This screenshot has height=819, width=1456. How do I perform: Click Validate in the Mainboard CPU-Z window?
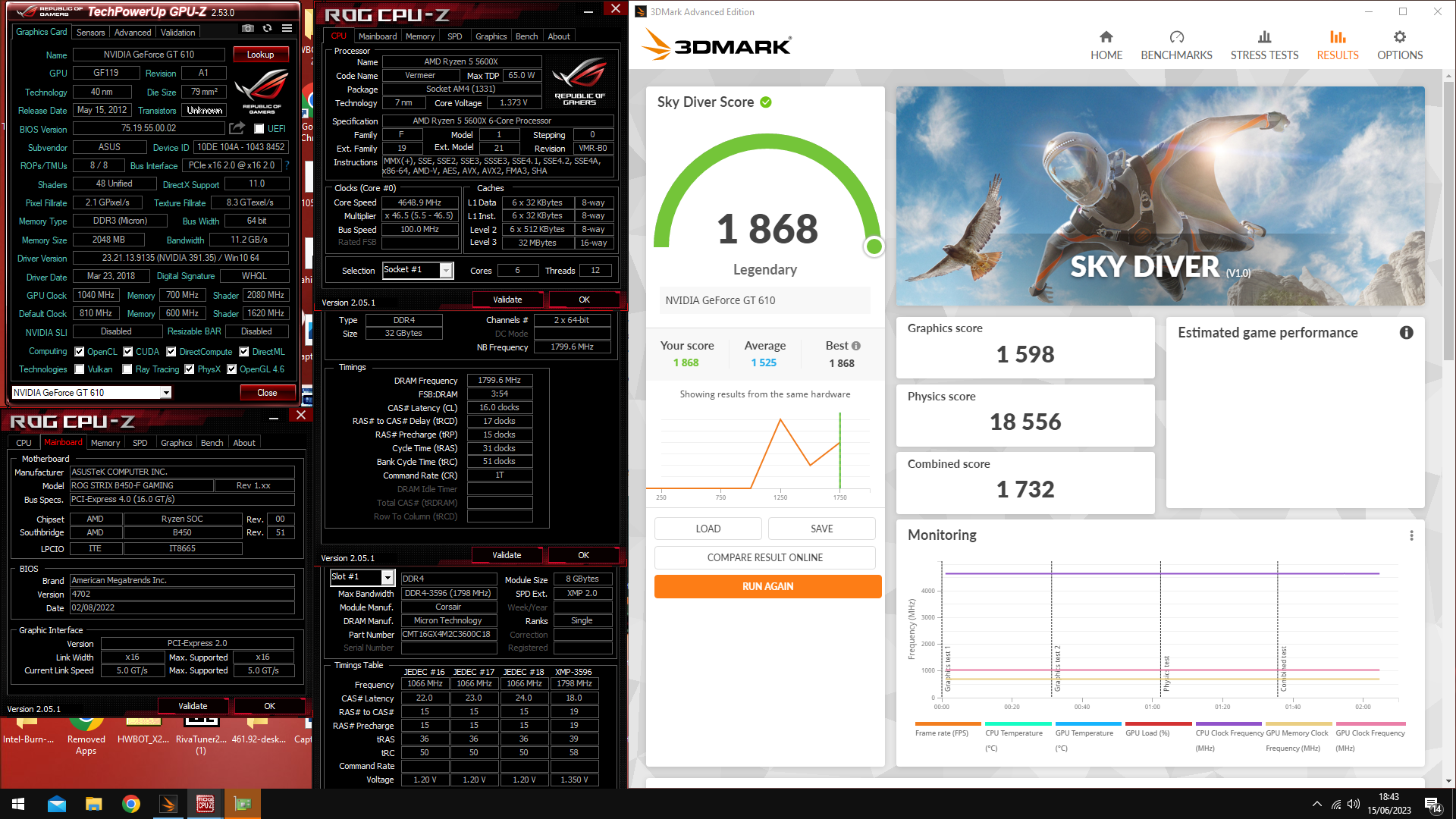point(193,706)
